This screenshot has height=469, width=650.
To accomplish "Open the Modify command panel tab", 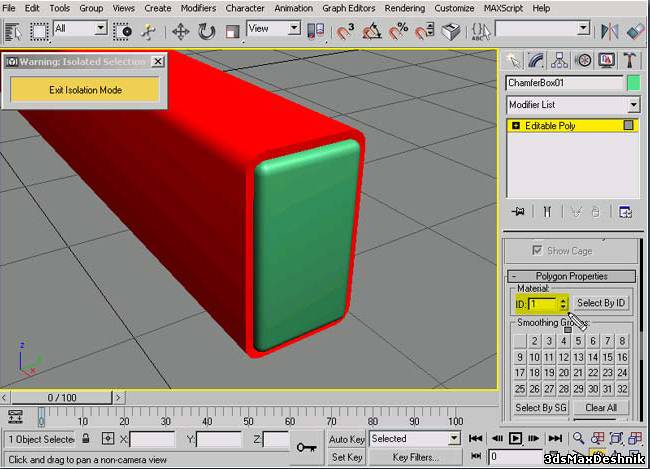I will point(536,61).
